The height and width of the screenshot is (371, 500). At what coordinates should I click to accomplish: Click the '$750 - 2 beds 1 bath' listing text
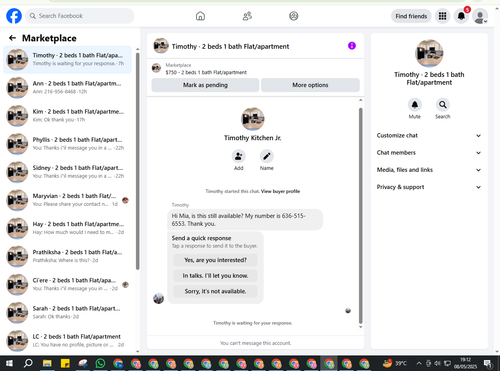click(x=206, y=72)
